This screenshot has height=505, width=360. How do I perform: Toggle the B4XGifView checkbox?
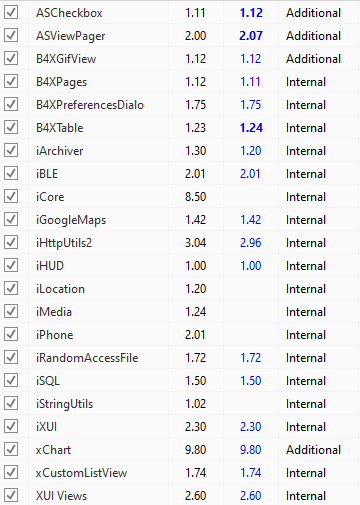pyautogui.click(x=11, y=58)
